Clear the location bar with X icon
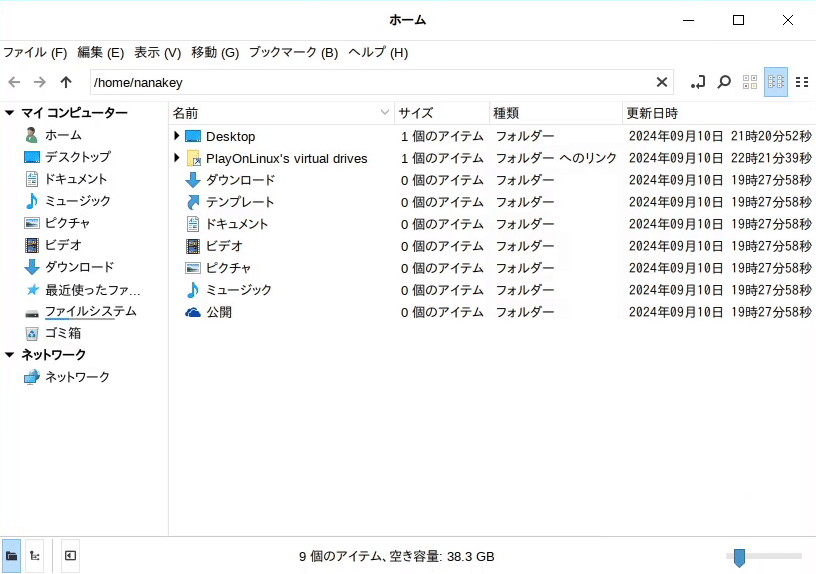This screenshot has height=574, width=816. (661, 82)
